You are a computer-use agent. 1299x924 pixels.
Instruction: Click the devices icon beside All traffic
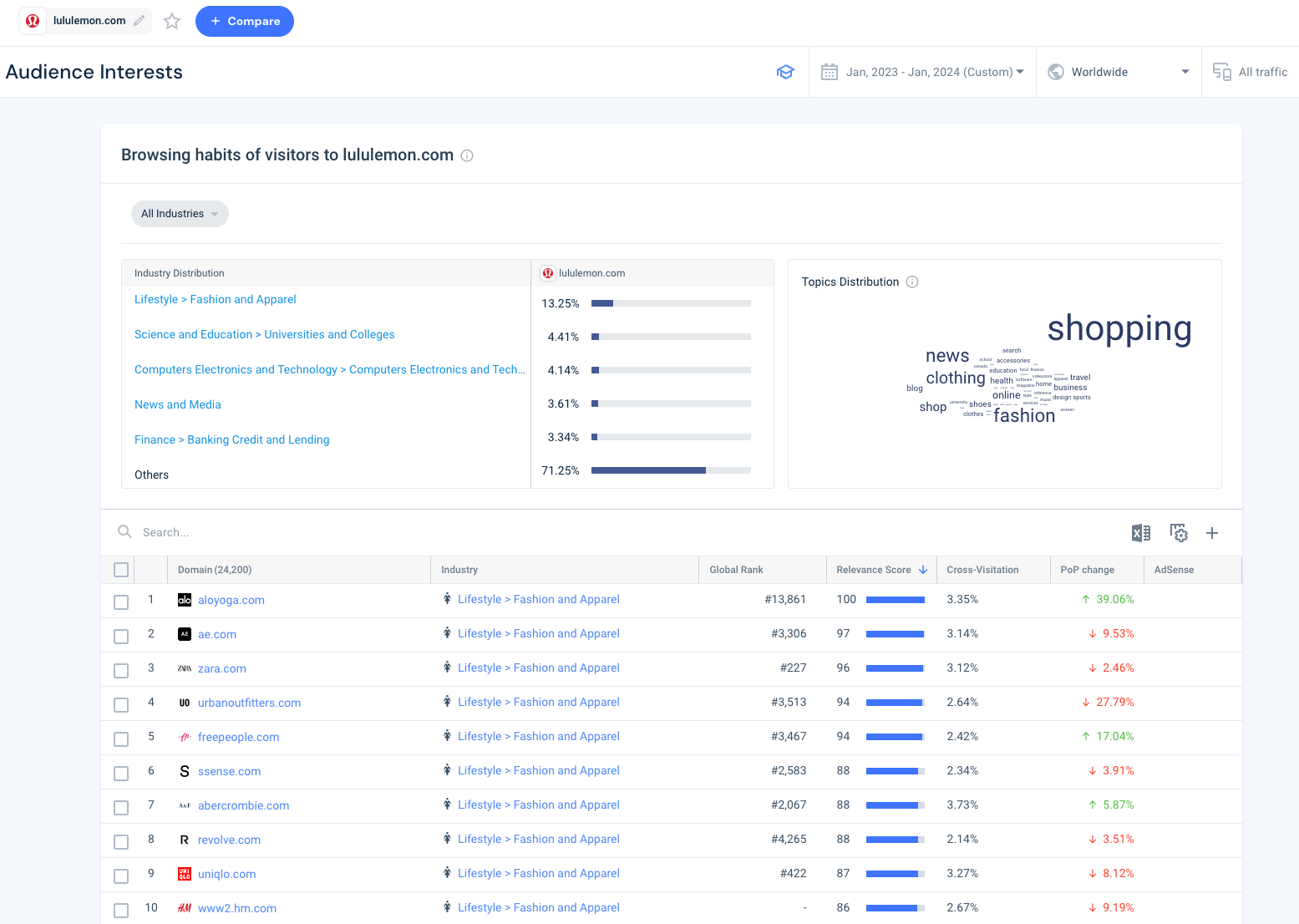pyautogui.click(x=1222, y=72)
